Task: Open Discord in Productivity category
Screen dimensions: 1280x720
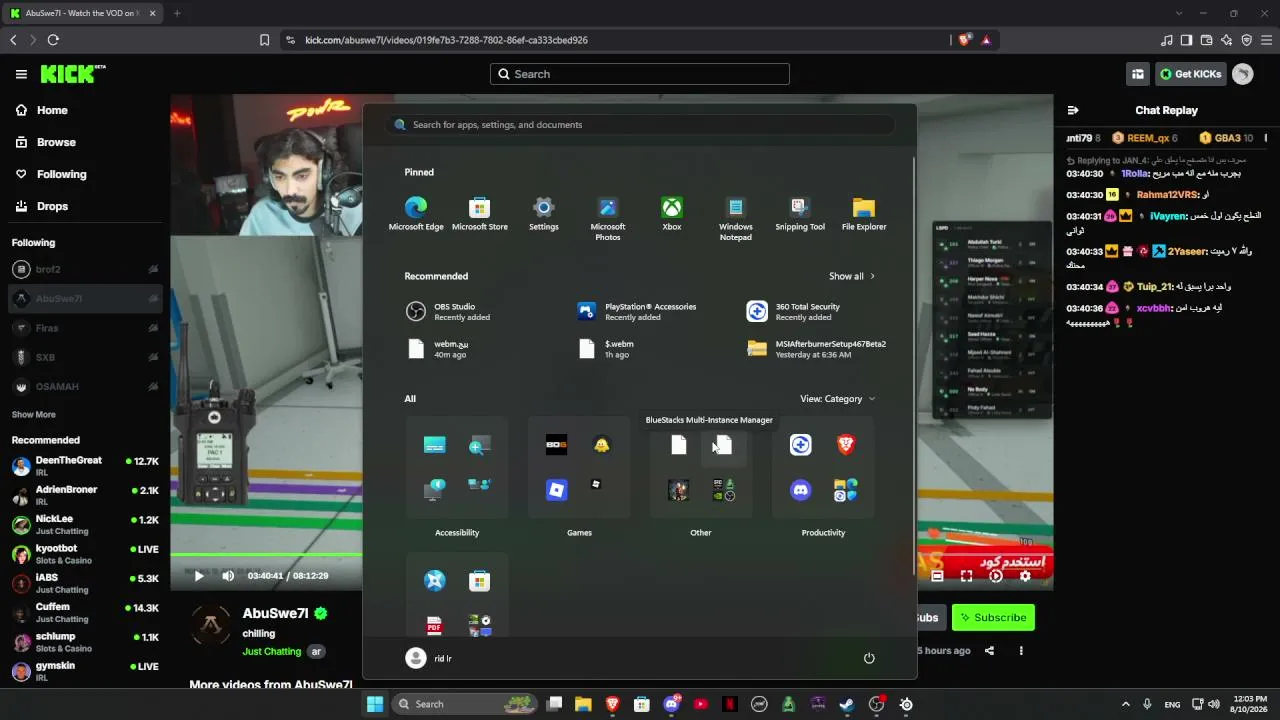Action: click(x=801, y=490)
